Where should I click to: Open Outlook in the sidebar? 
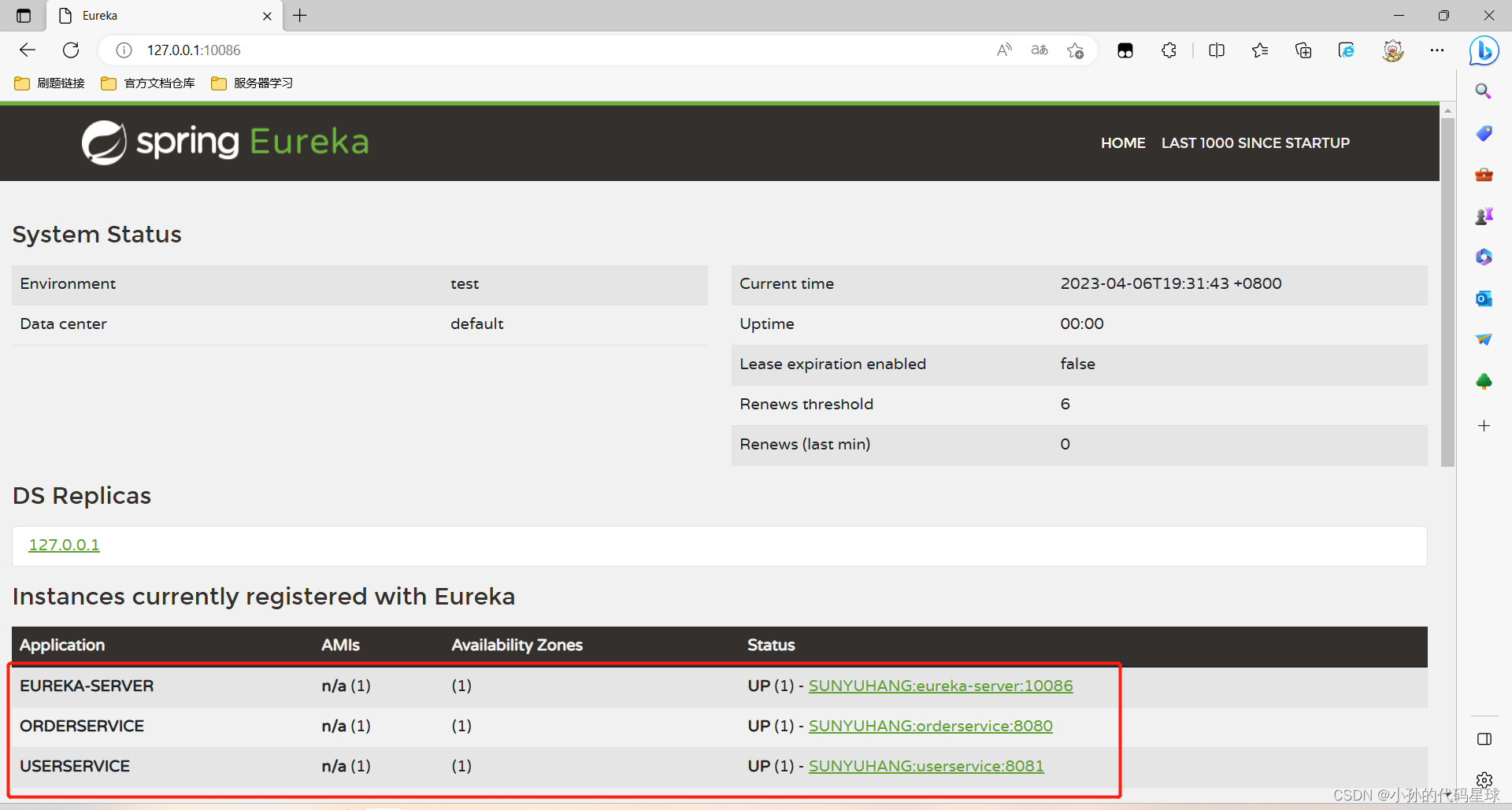pyautogui.click(x=1484, y=298)
